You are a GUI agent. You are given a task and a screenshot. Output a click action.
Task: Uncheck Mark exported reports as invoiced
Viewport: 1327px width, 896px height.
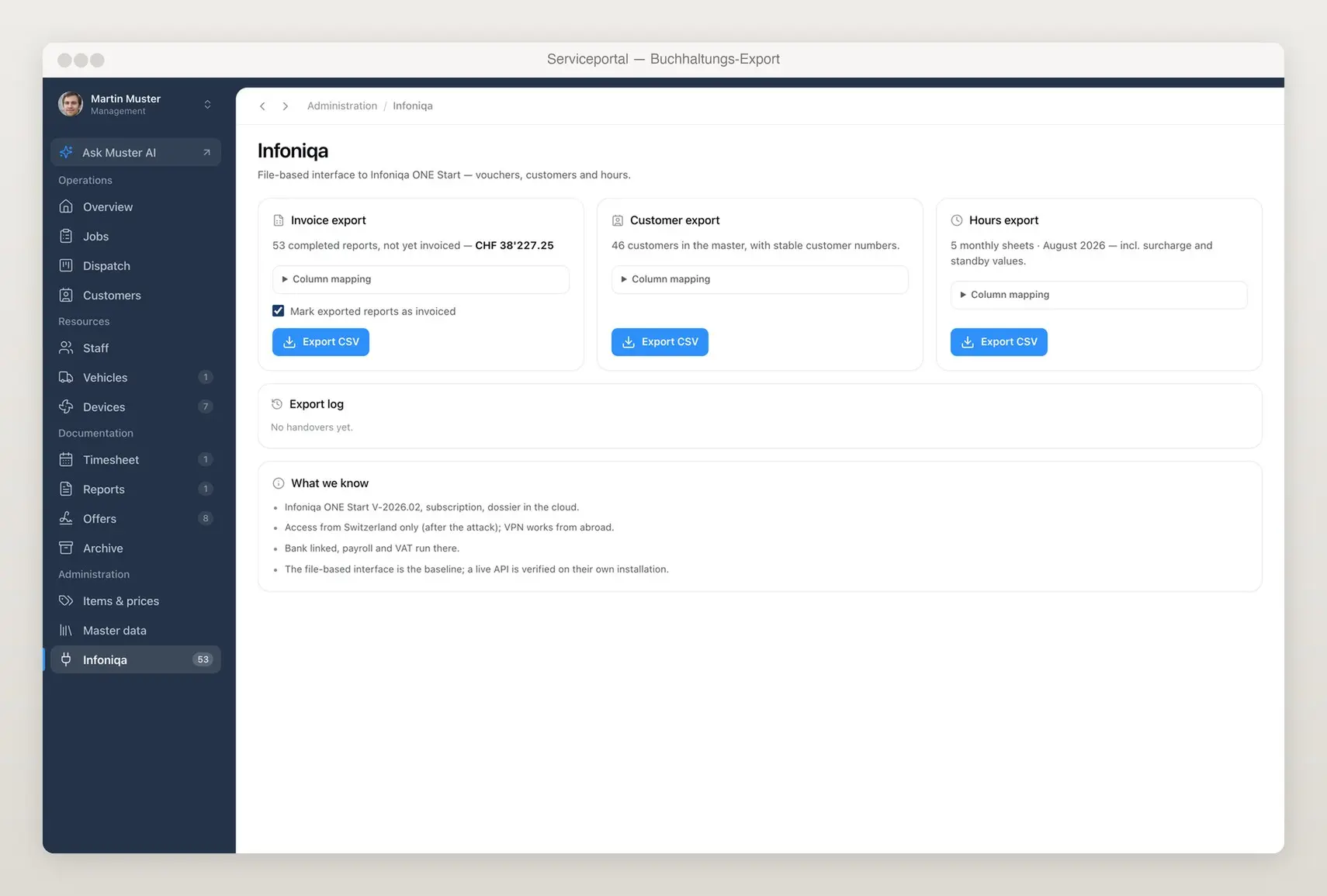point(278,311)
